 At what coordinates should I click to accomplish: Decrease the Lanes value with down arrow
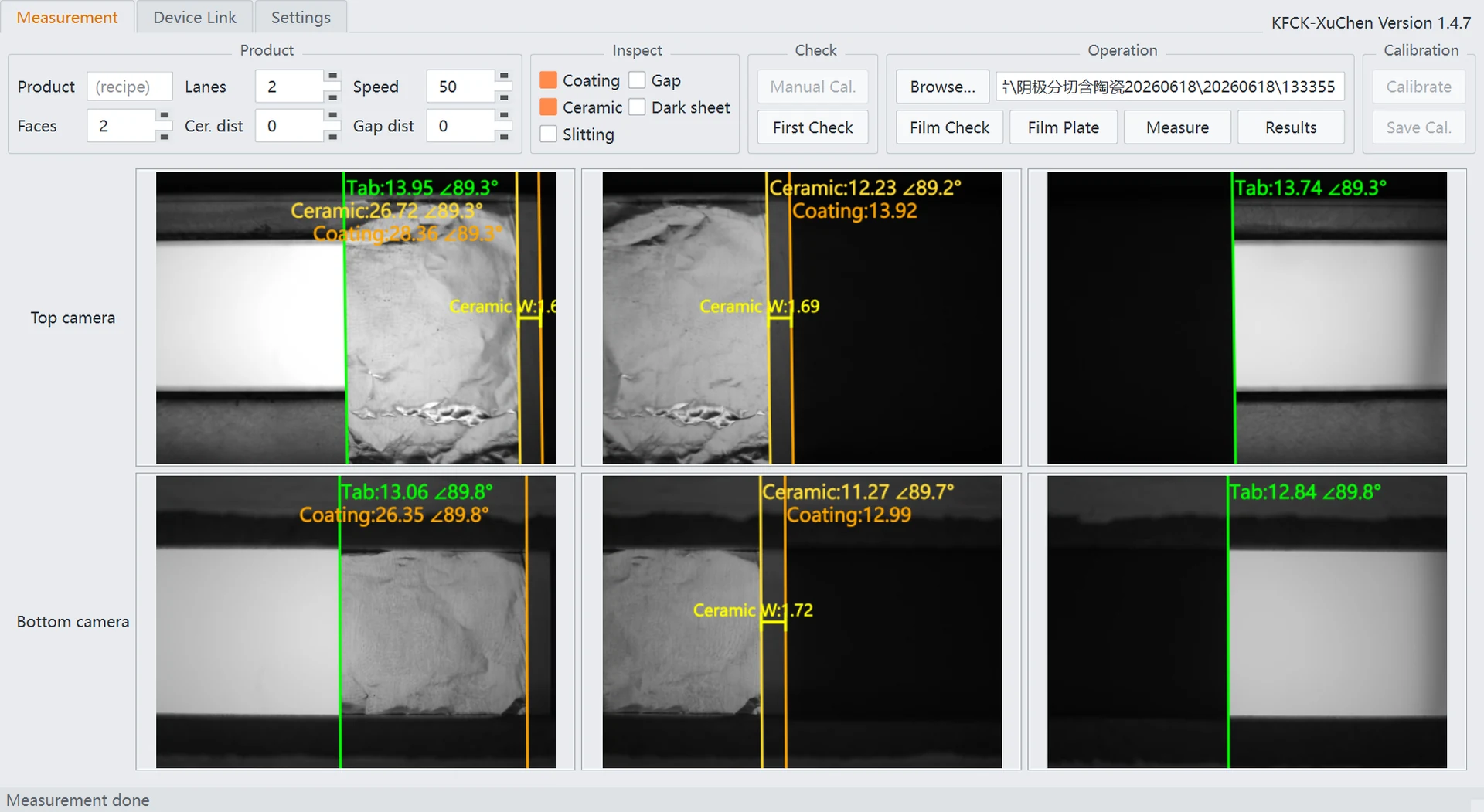[332, 96]
